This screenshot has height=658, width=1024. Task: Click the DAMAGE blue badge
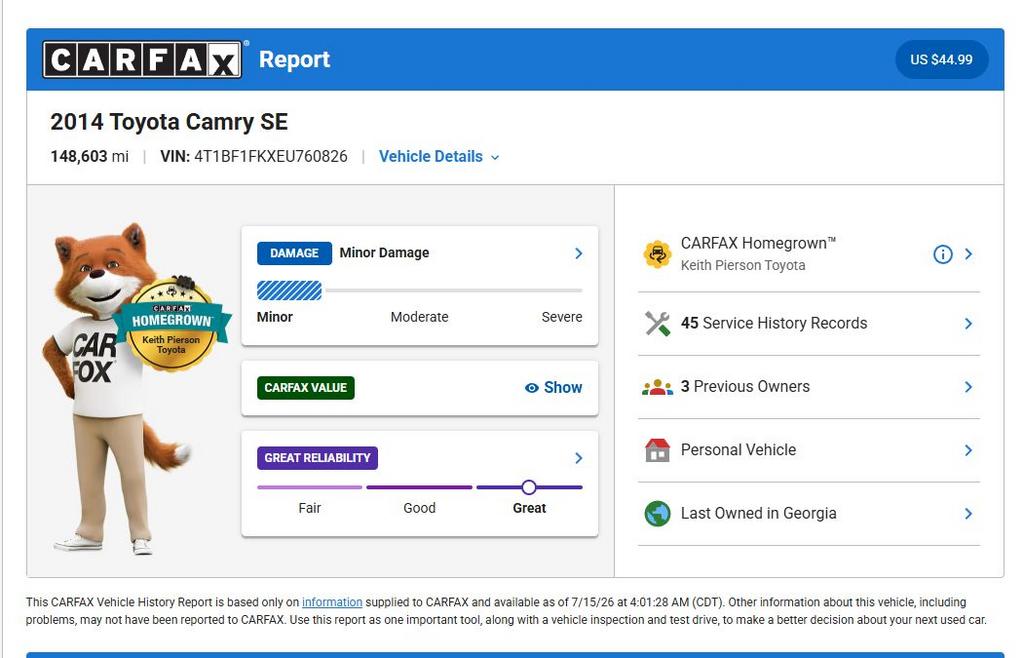coord(294,253)
